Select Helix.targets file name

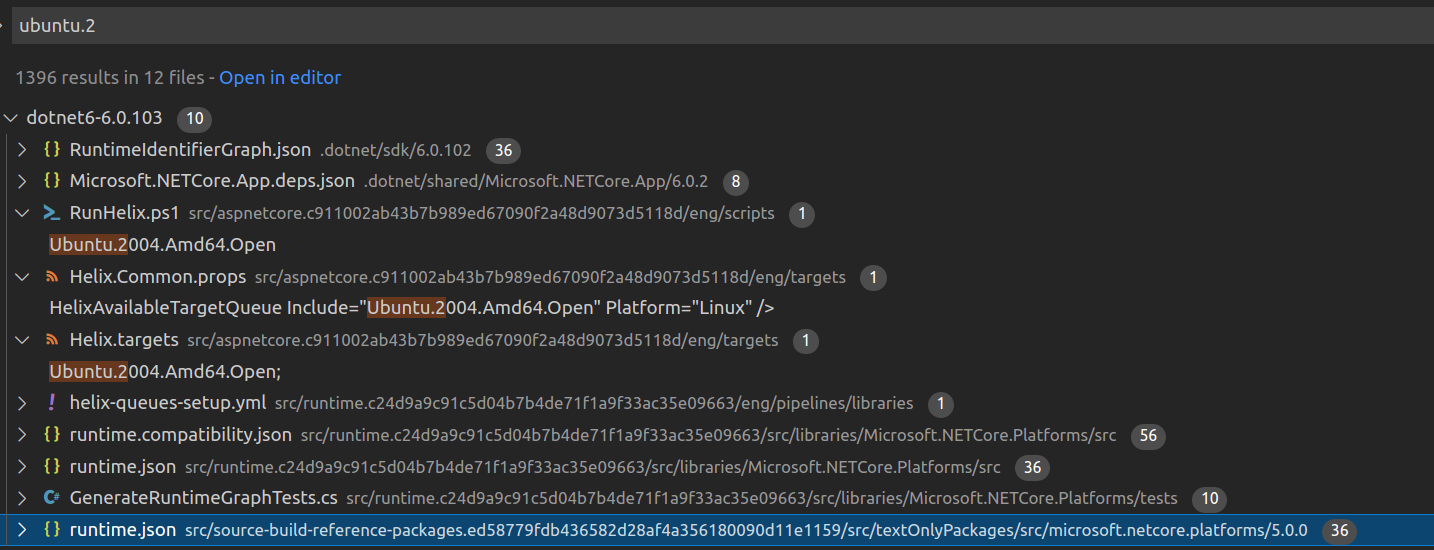point(124,340)
